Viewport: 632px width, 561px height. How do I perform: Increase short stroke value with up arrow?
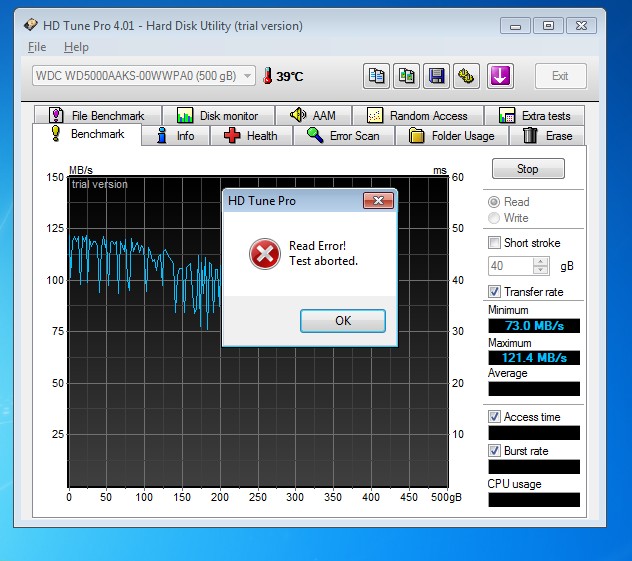click(541, 262)
